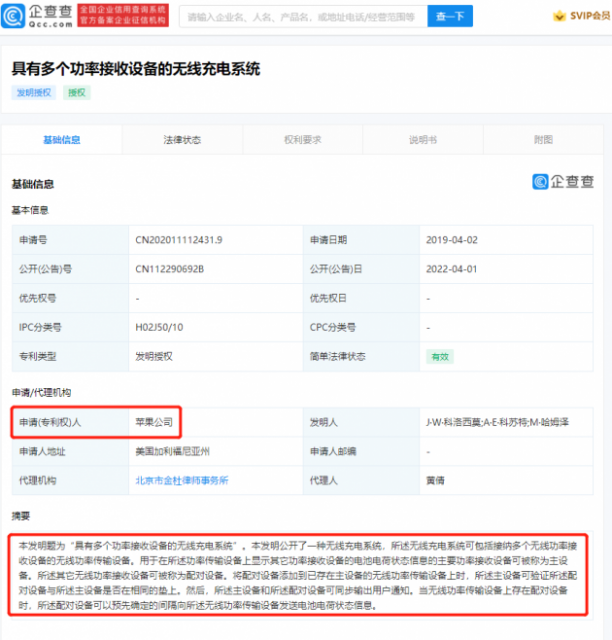This screenshot has height=640, width=612.
Task: Select publication number CN112290692B
Action: pos(169,269)
